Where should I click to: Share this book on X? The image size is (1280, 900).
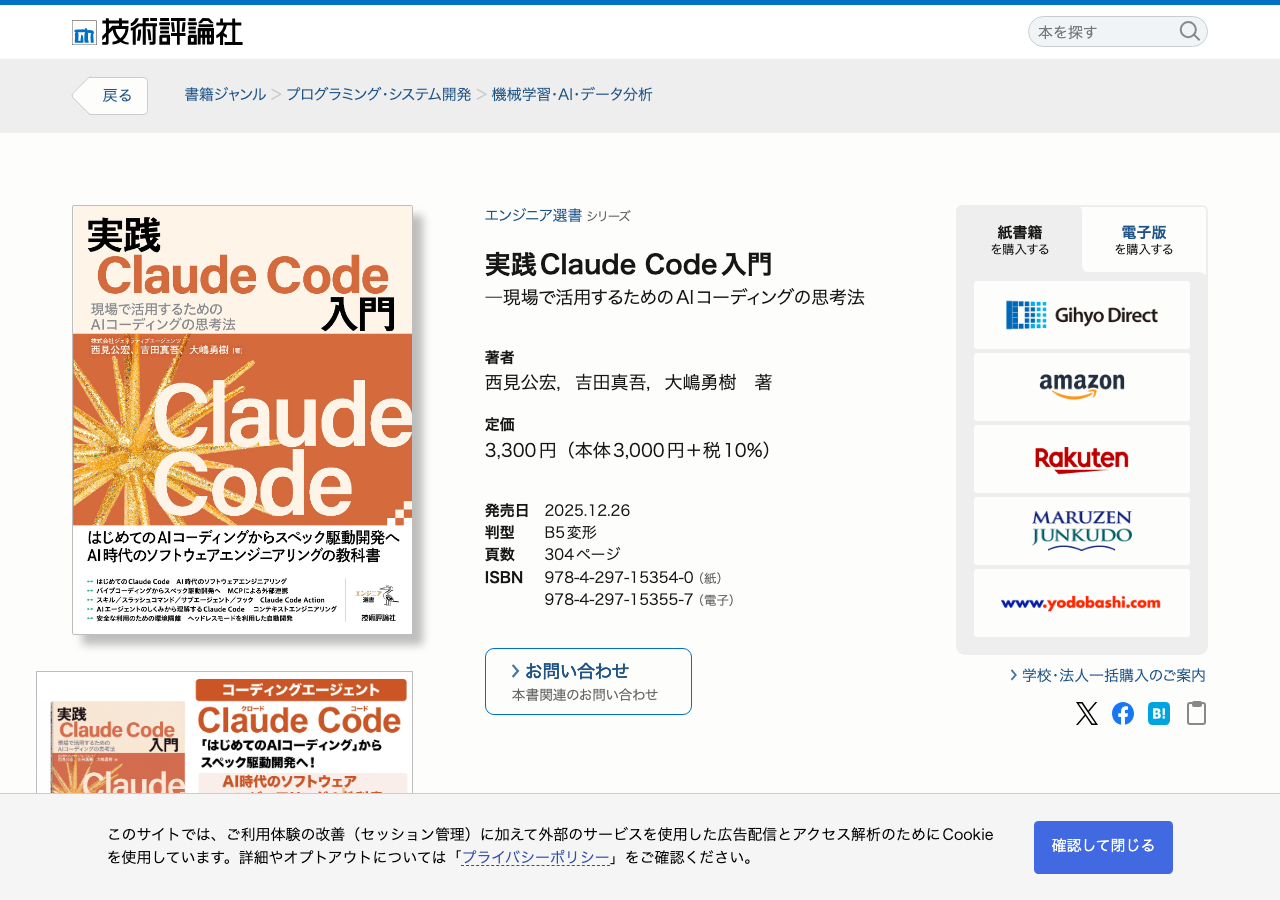1087,713
